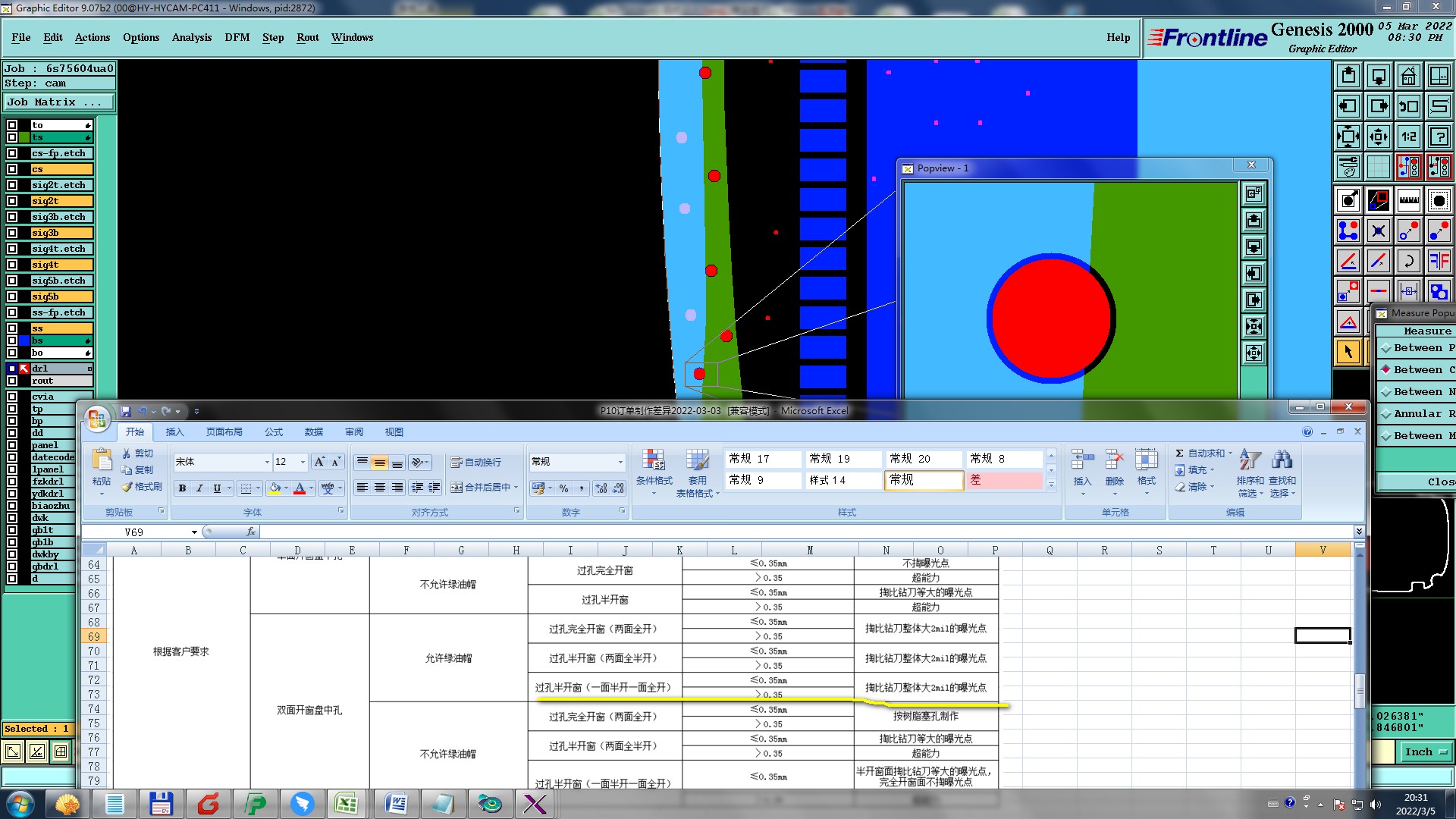Click the Excel percent style button
The width and height of the screenshot is (1456, 819).
tap(563, 488)
